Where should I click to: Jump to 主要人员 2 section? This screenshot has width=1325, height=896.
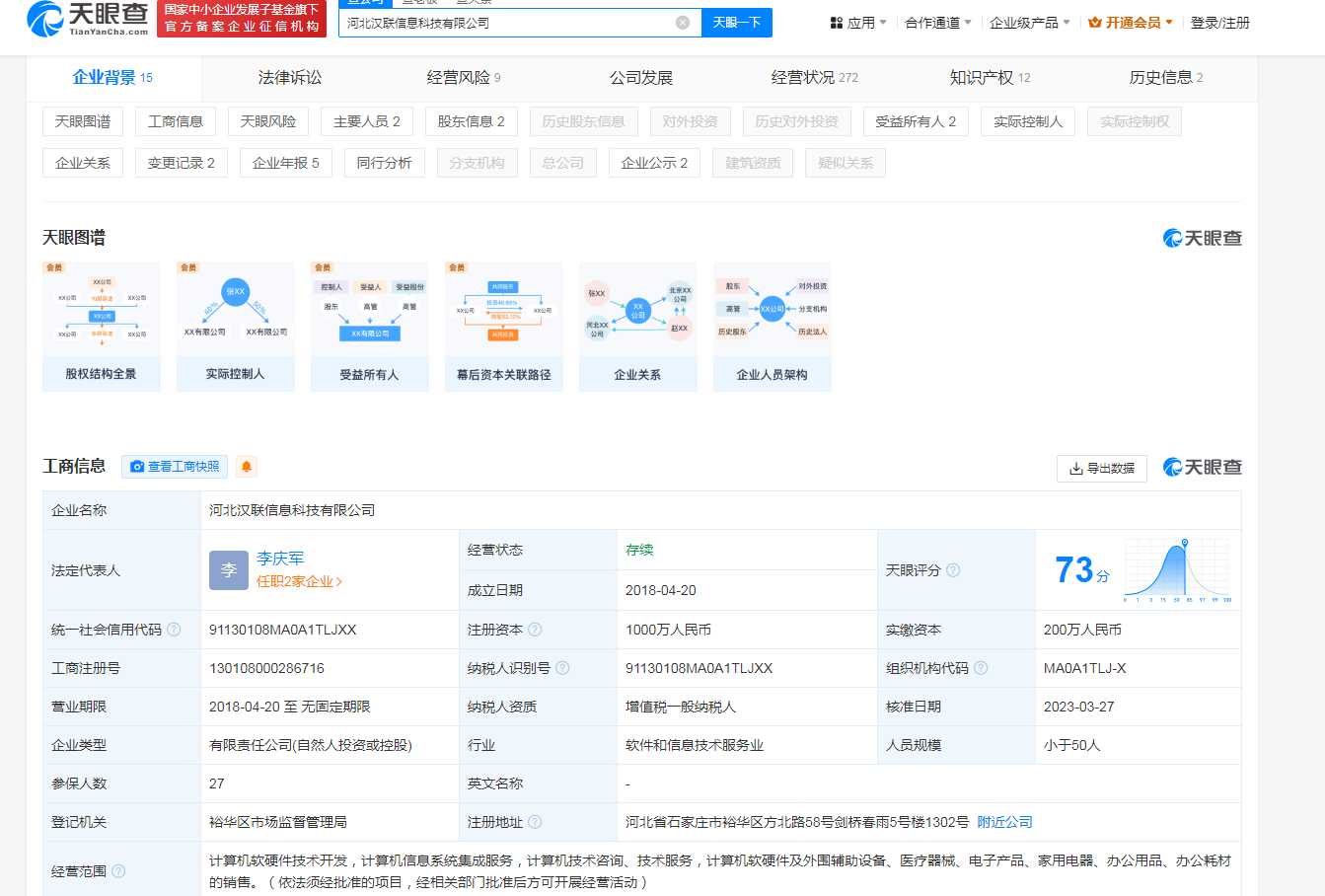(367, 121)
